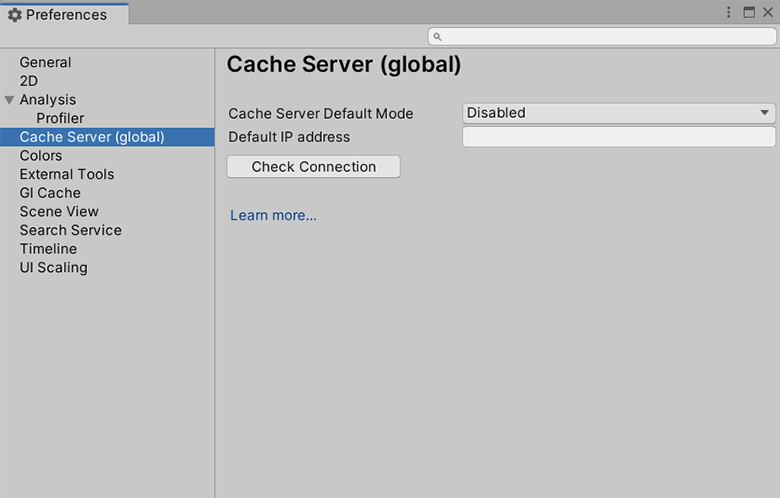Image resolution: width=780 pixels, height=498 pixels.
Task: Open General preferences
Action: click(45, 62)
